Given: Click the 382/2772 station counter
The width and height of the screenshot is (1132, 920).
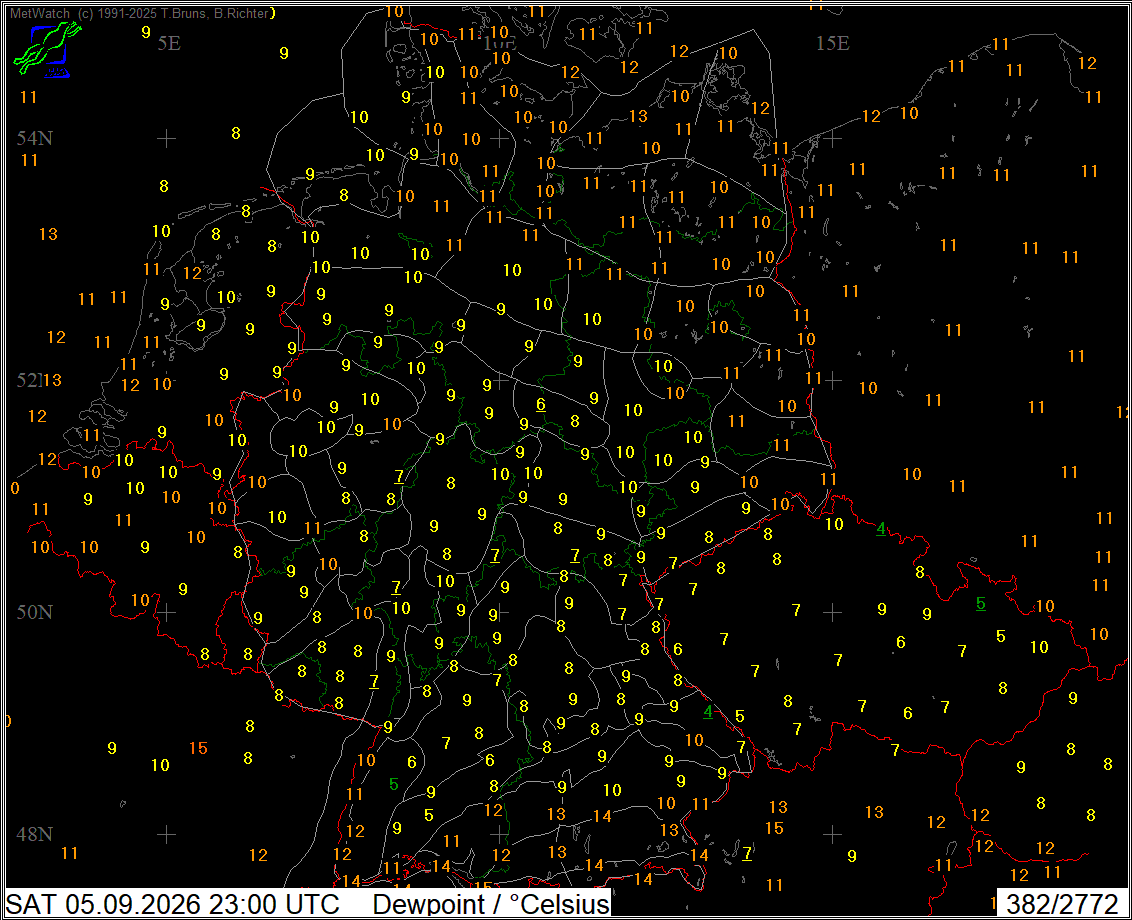Looking at the screenshot, I should (1062, 904).
